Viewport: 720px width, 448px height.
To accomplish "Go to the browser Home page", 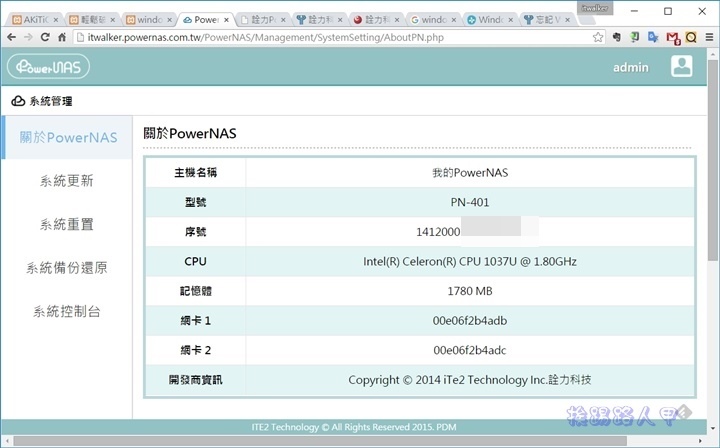I will tap(62, 37).
